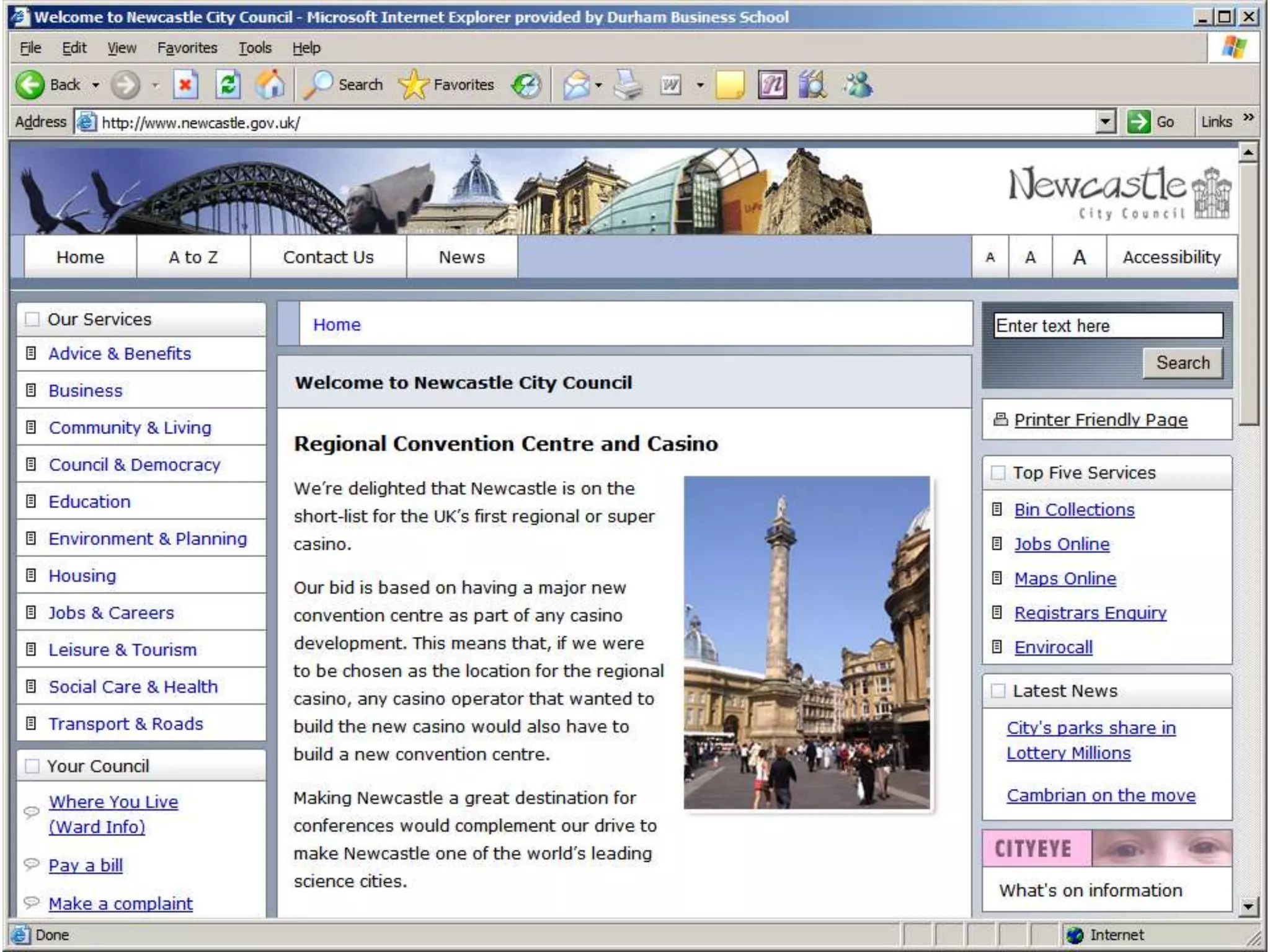This screenshot has height=952, width=1270.
Task: Toggle the Latest News checkbox square
Action: click(x=998, y=690)
